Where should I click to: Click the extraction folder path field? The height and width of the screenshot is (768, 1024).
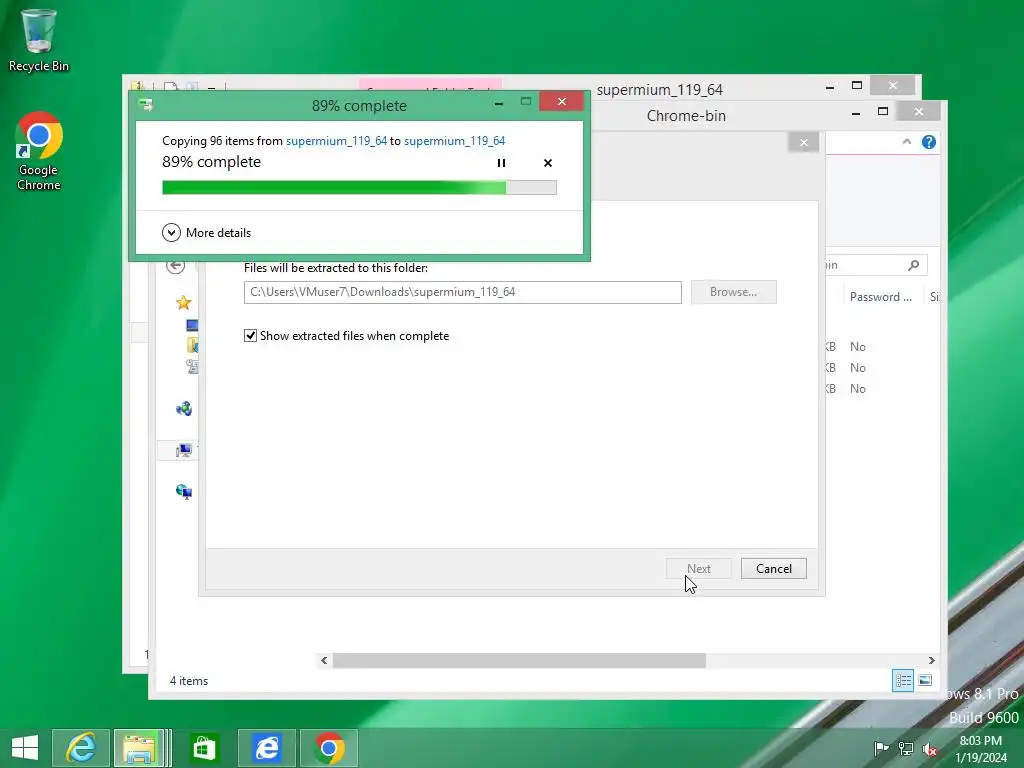[462, 292]
